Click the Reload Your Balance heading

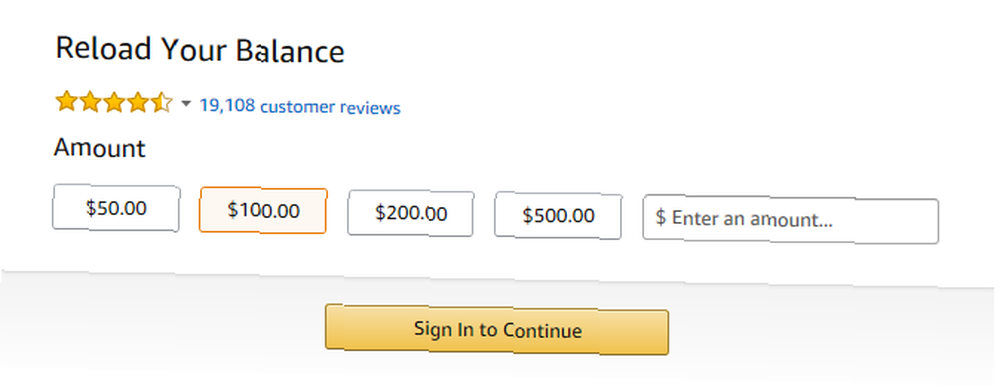click(x=200, y=50)
